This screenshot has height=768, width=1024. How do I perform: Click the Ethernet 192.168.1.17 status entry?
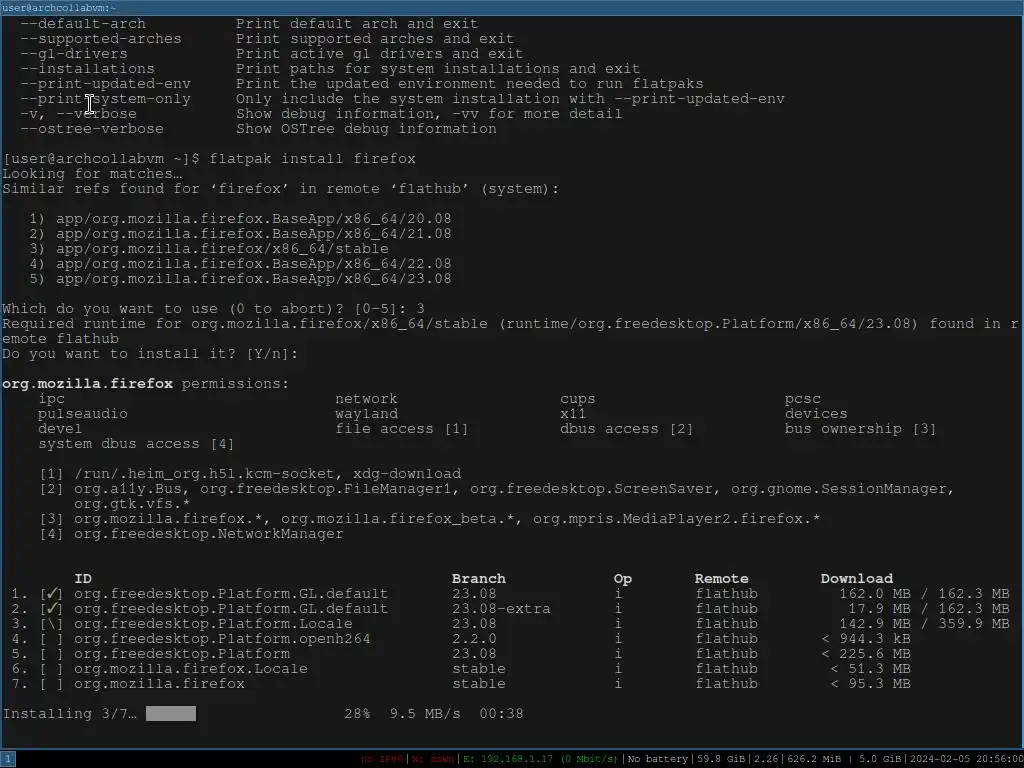pyautogui.click(x=541, y=759)
